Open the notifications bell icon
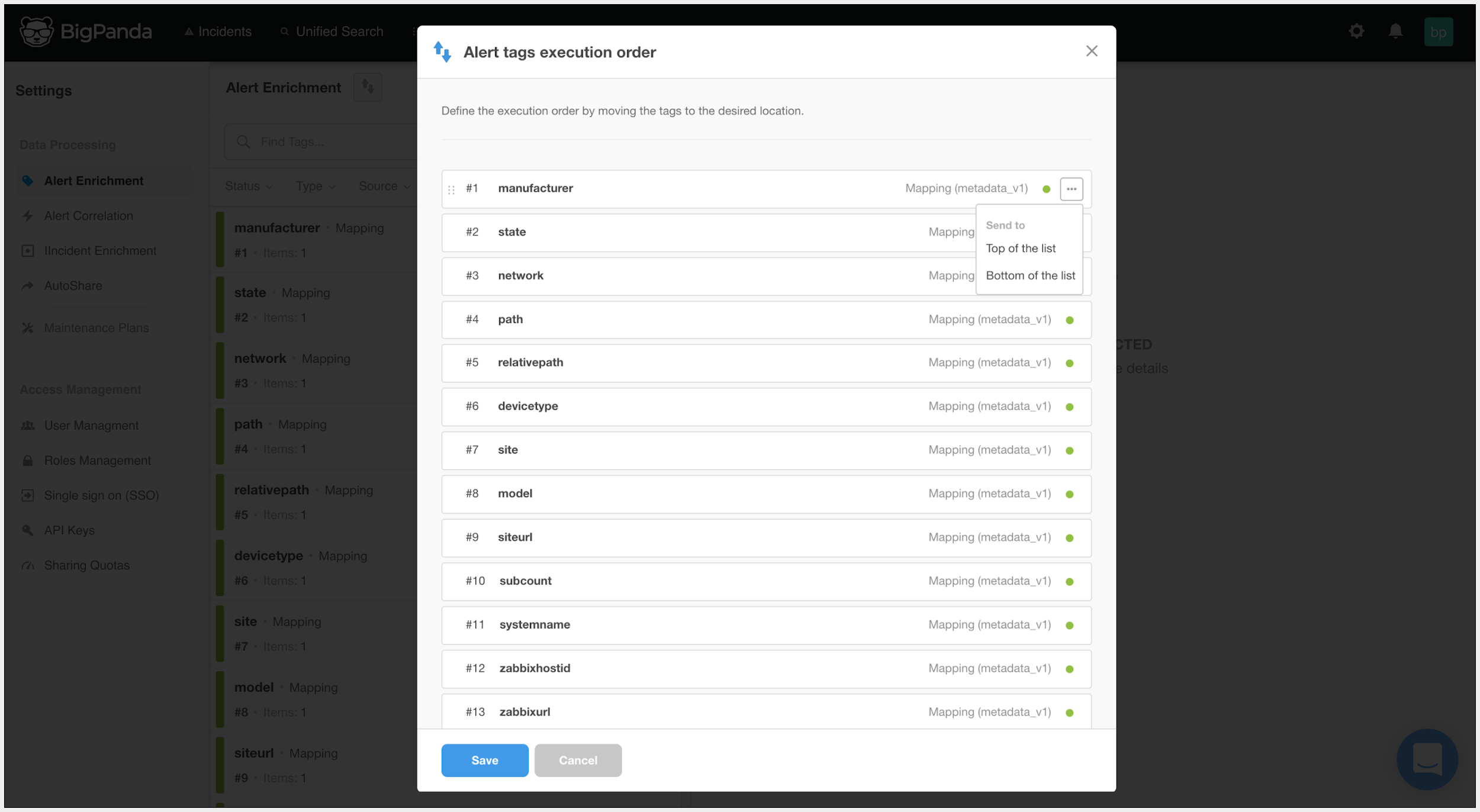Viewport: 1480px width, 812px height. coord(1395,31)
